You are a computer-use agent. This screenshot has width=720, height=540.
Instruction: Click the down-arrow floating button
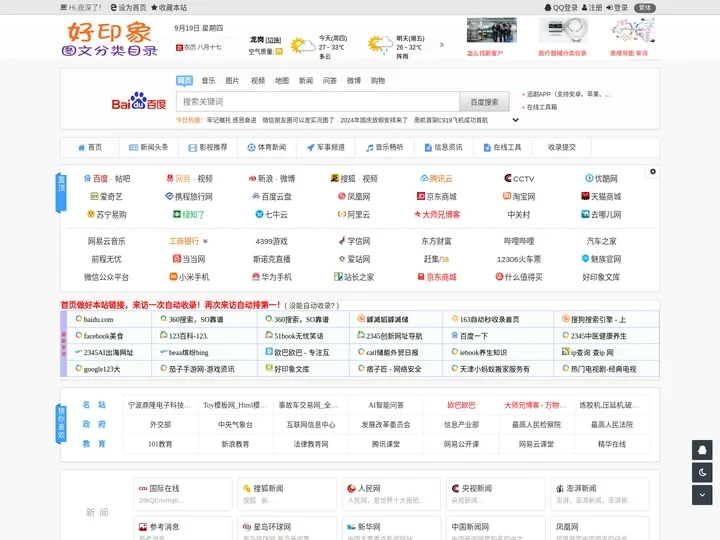(702, 495)
